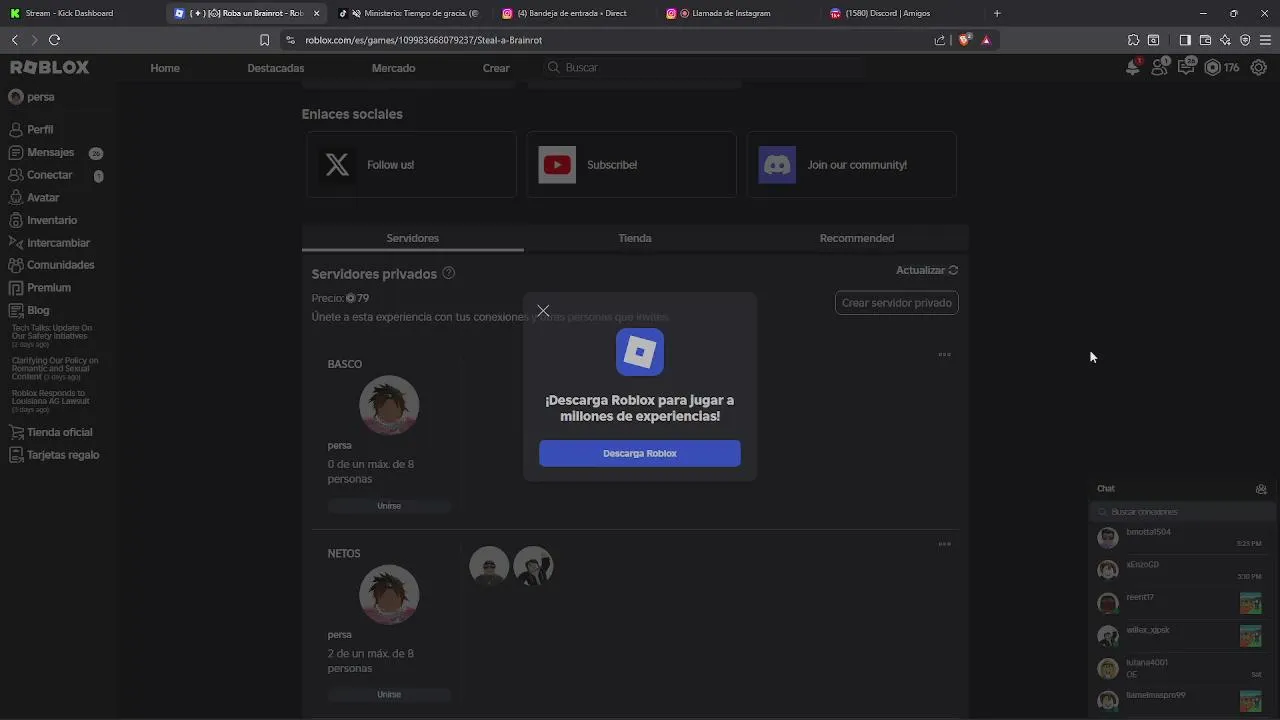Click Actualizar to refresh servers
The height and width of the screenshot is (720, 1280).
(x=927, y=270)
